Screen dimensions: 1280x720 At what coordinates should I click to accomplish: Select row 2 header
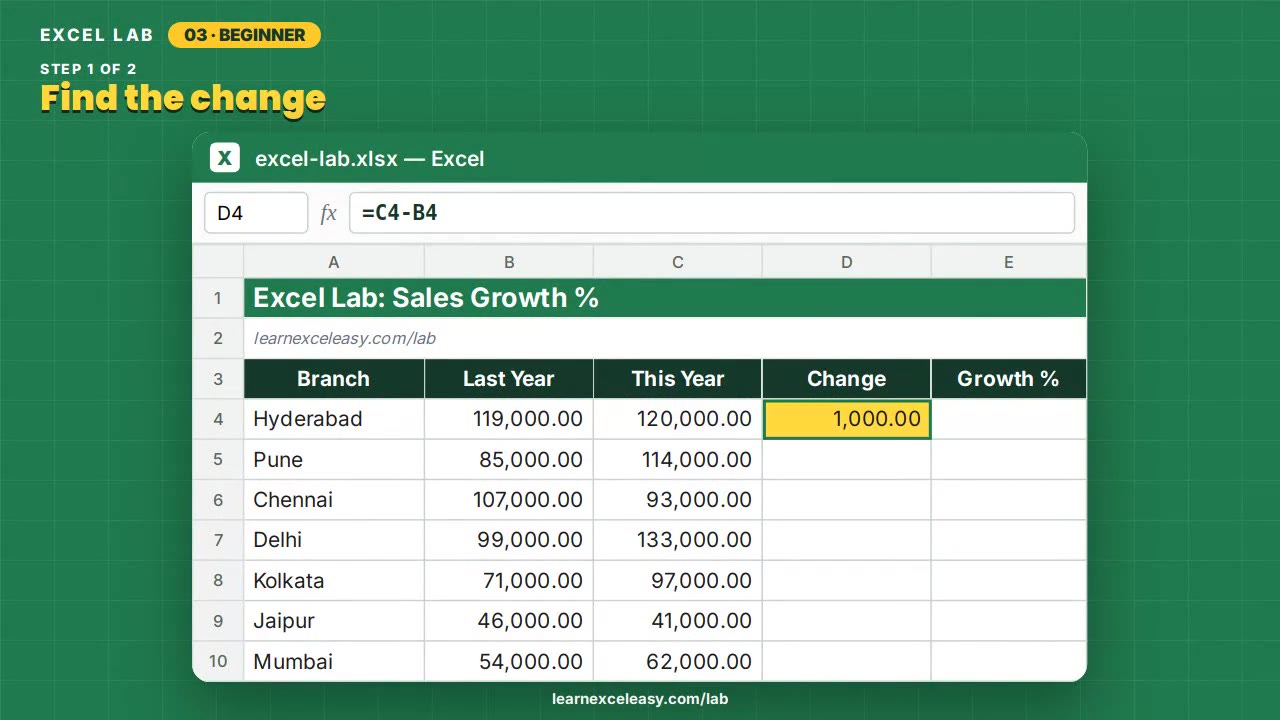218,338
